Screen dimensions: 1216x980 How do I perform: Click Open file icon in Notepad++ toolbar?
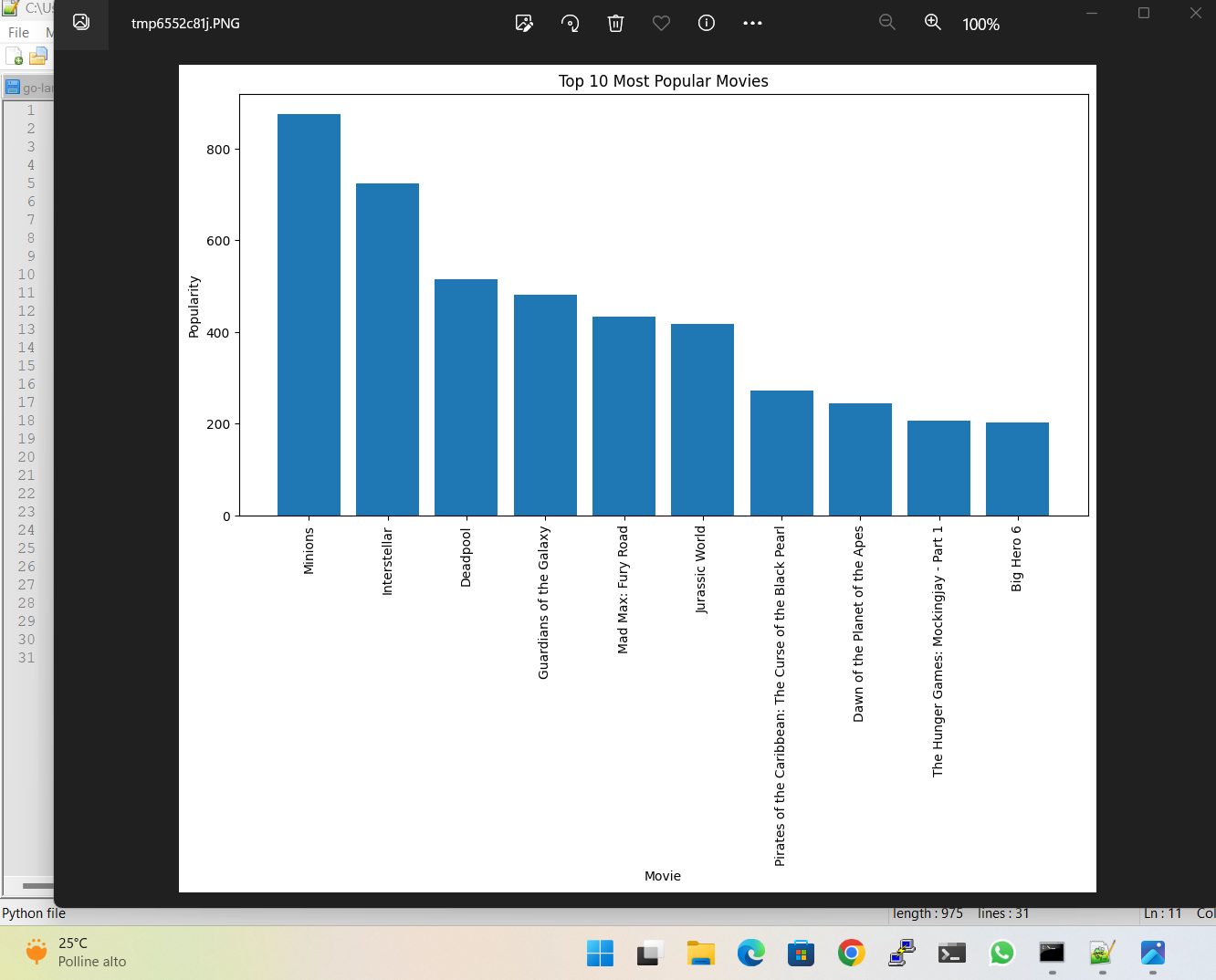coord(37,57)
